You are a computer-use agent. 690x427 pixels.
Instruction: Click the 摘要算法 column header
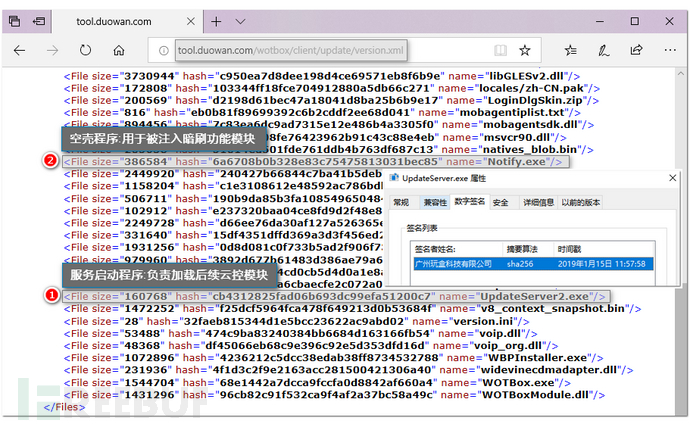(528, 249)
